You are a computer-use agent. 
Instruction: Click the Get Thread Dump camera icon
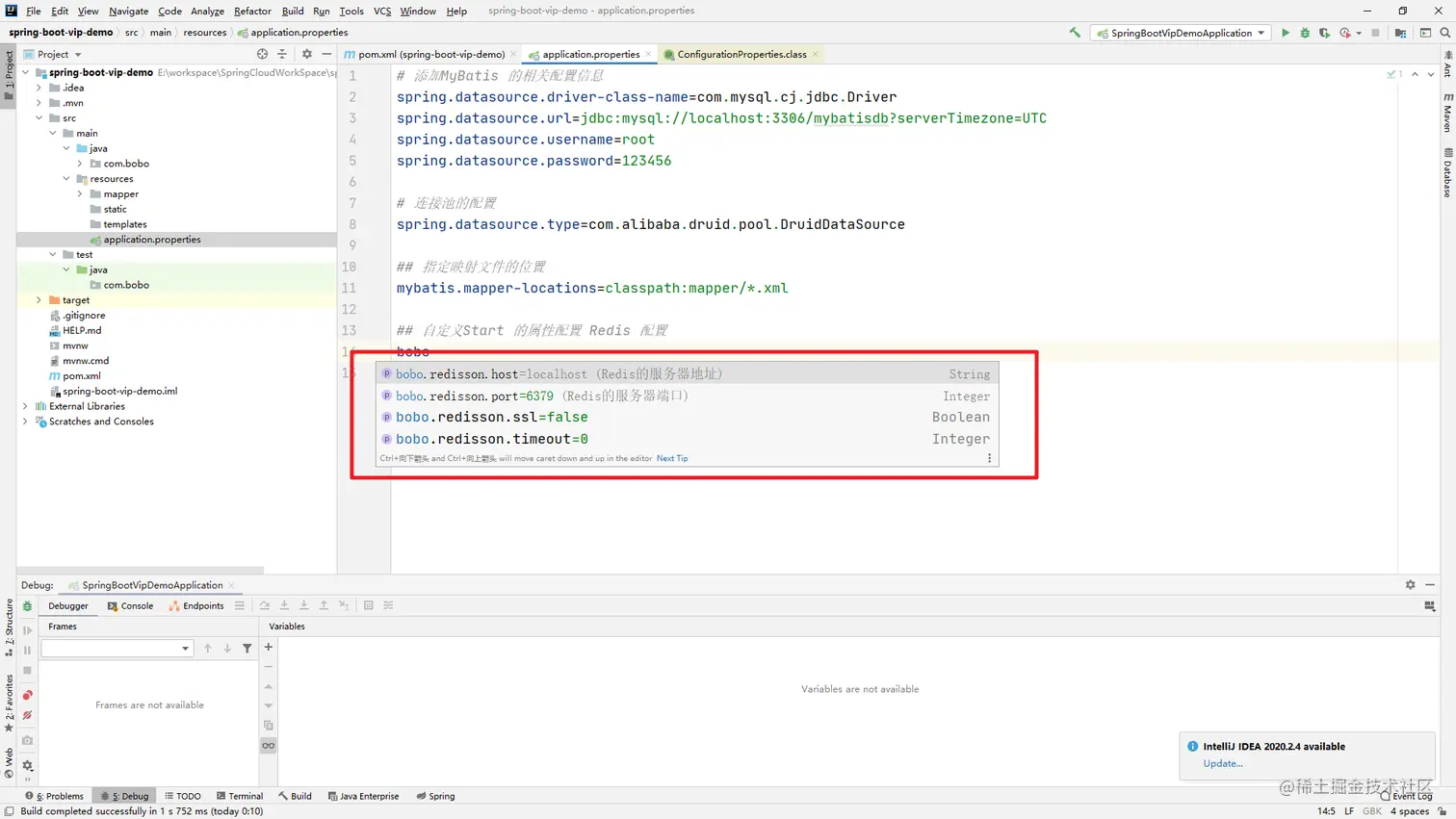[x=27, y=740]
